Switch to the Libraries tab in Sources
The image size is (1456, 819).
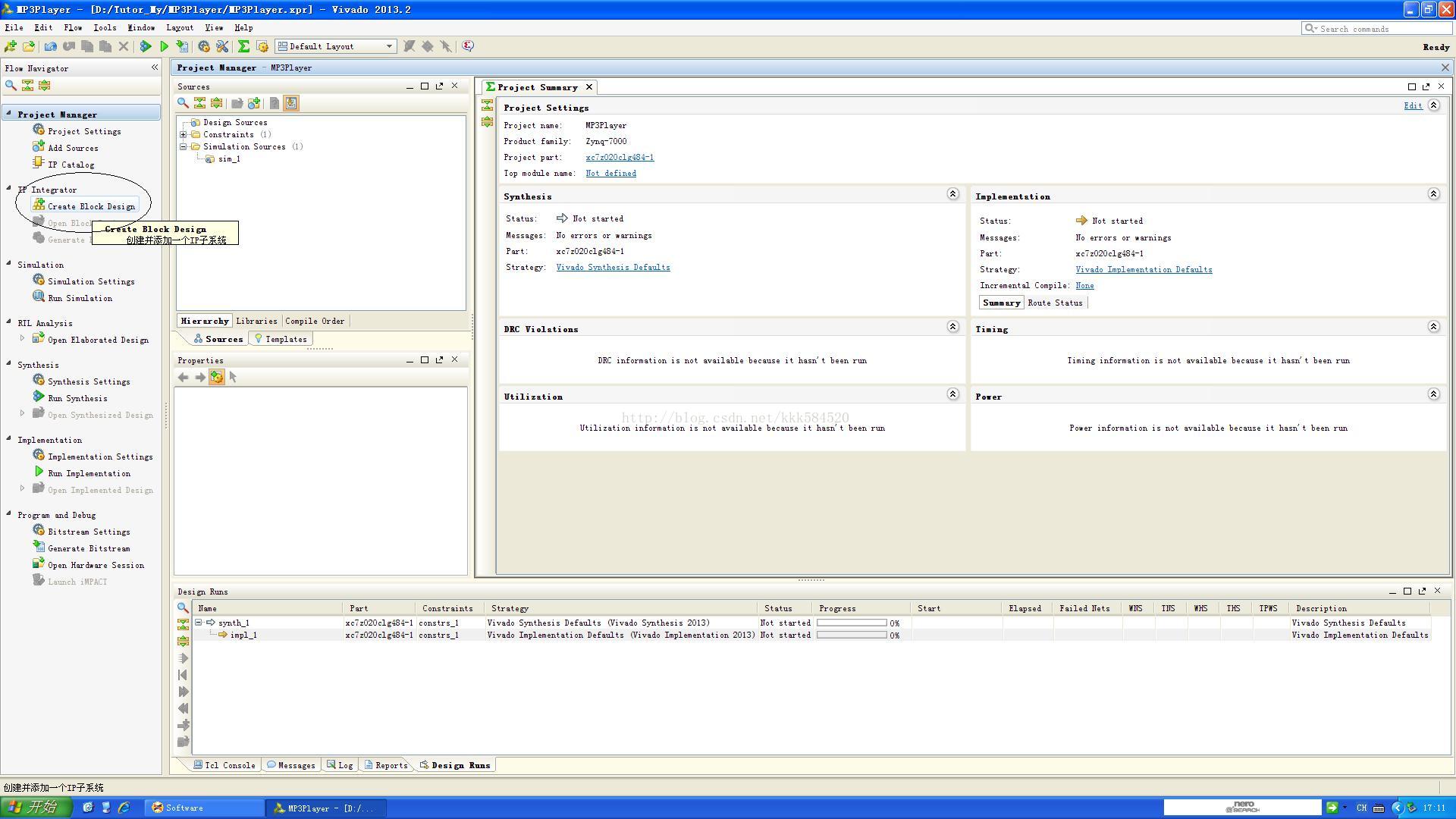pos(256,321)
